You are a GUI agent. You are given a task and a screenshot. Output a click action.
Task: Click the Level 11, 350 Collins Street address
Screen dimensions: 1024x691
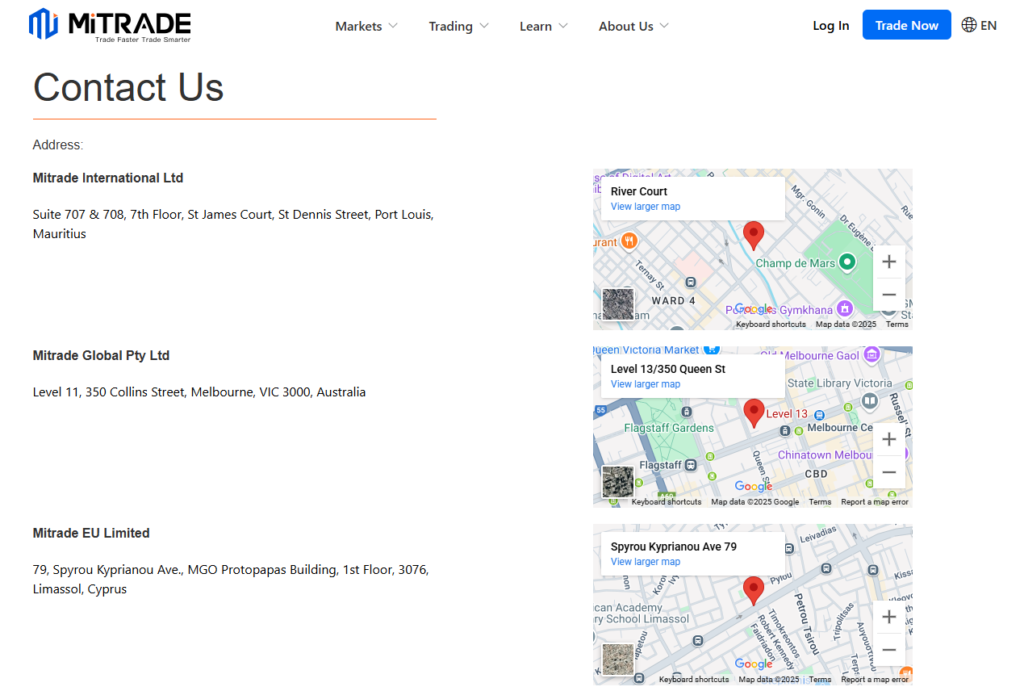[x=199, y=392]
